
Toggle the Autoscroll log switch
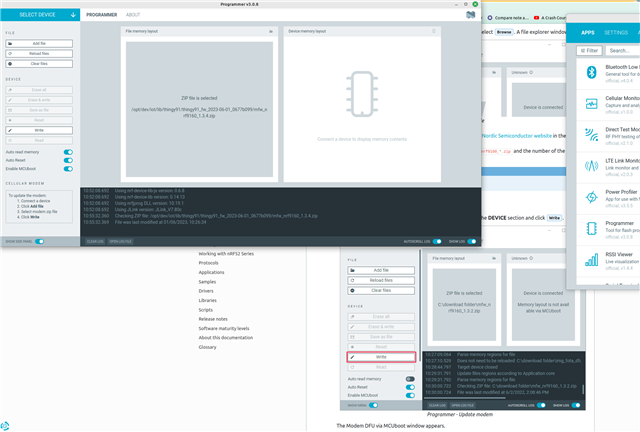point(437,241)
